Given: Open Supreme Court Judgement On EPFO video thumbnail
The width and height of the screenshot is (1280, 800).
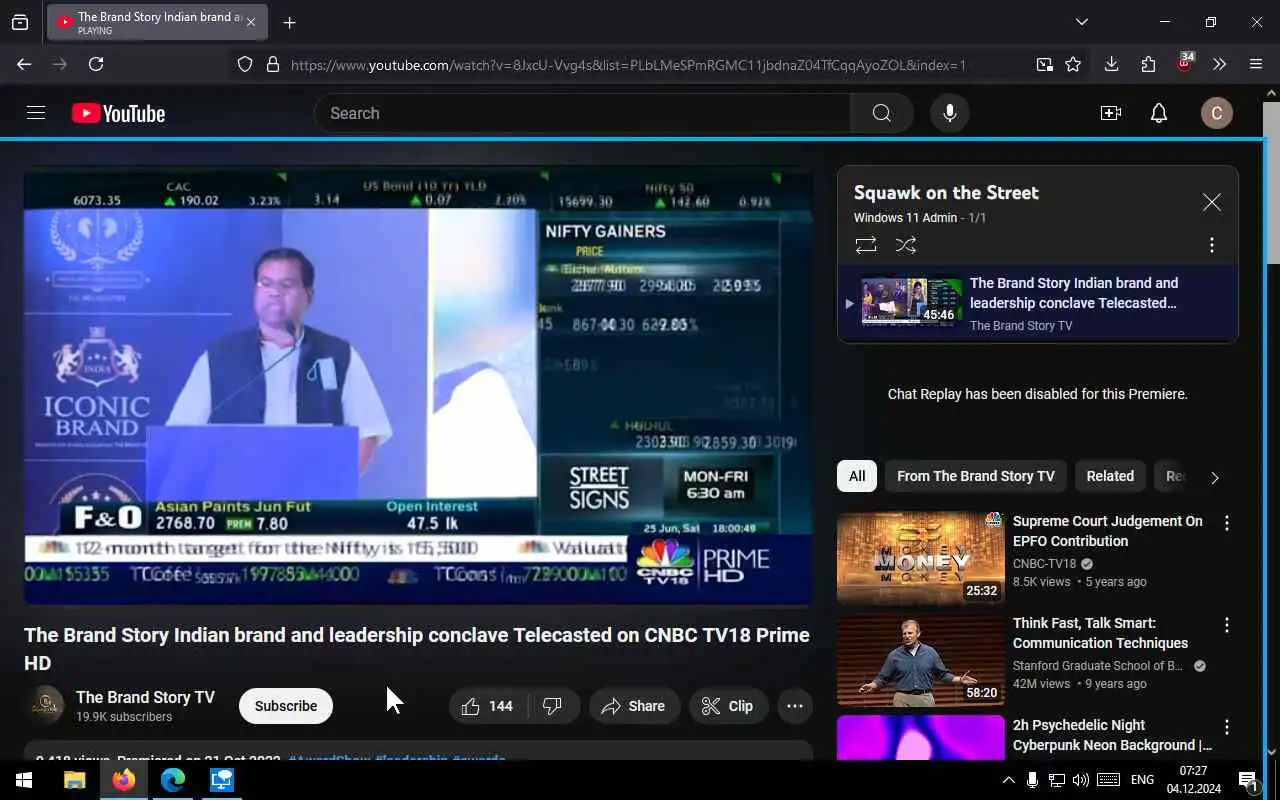Looking at the screenshot, I should [921, 558].
